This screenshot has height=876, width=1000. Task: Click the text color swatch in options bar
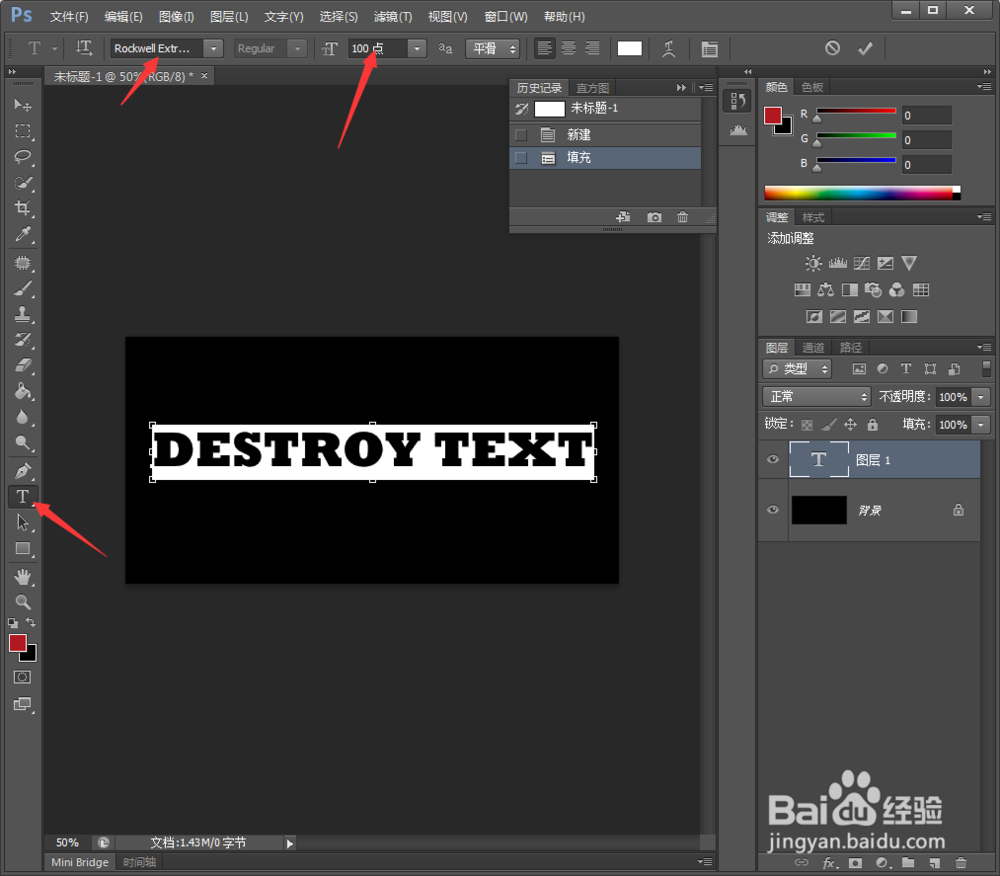(629, 48)
